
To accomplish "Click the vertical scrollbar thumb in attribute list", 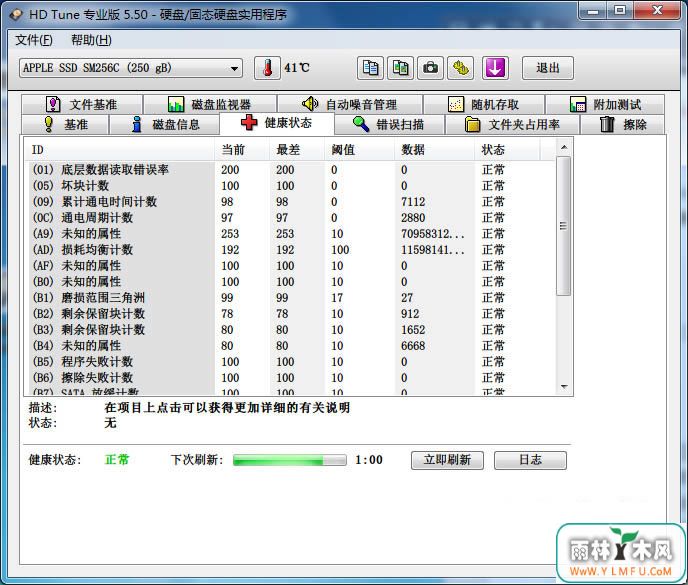I will (x=564, y=226).
